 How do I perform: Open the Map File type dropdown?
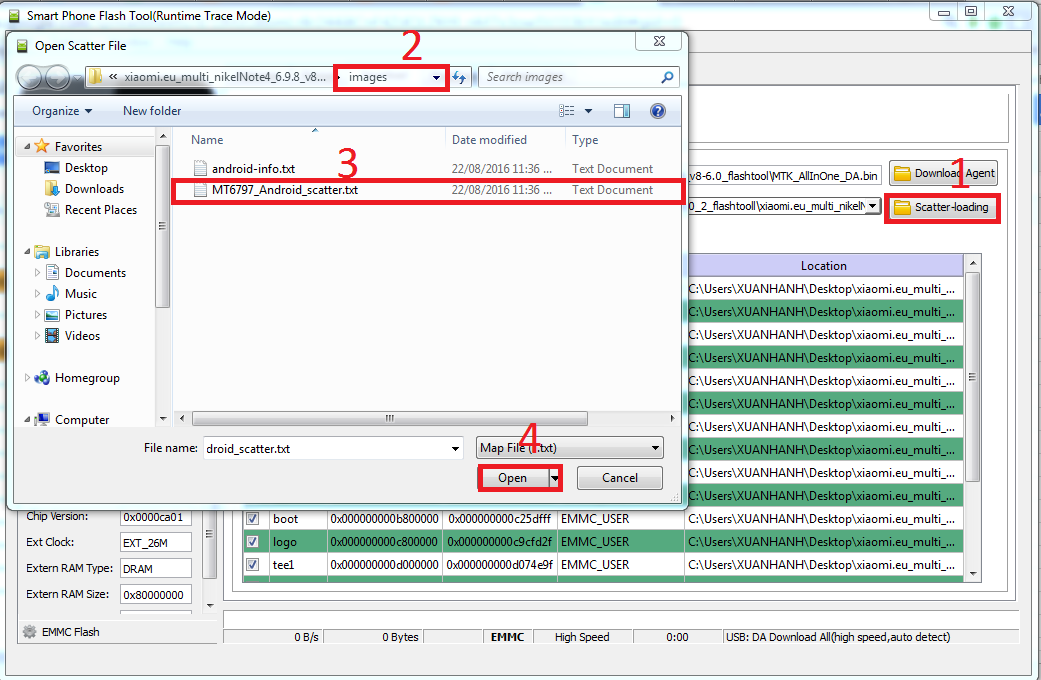coord(569,448)
